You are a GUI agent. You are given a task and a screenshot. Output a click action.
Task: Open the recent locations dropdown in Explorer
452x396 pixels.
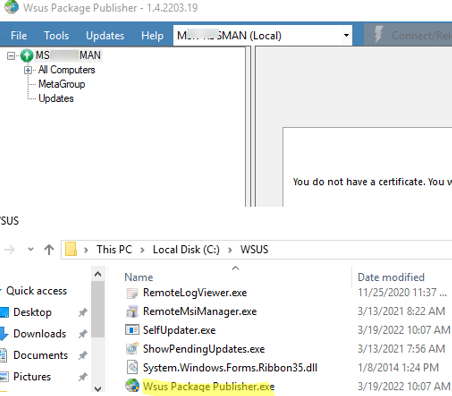(31, 249)
